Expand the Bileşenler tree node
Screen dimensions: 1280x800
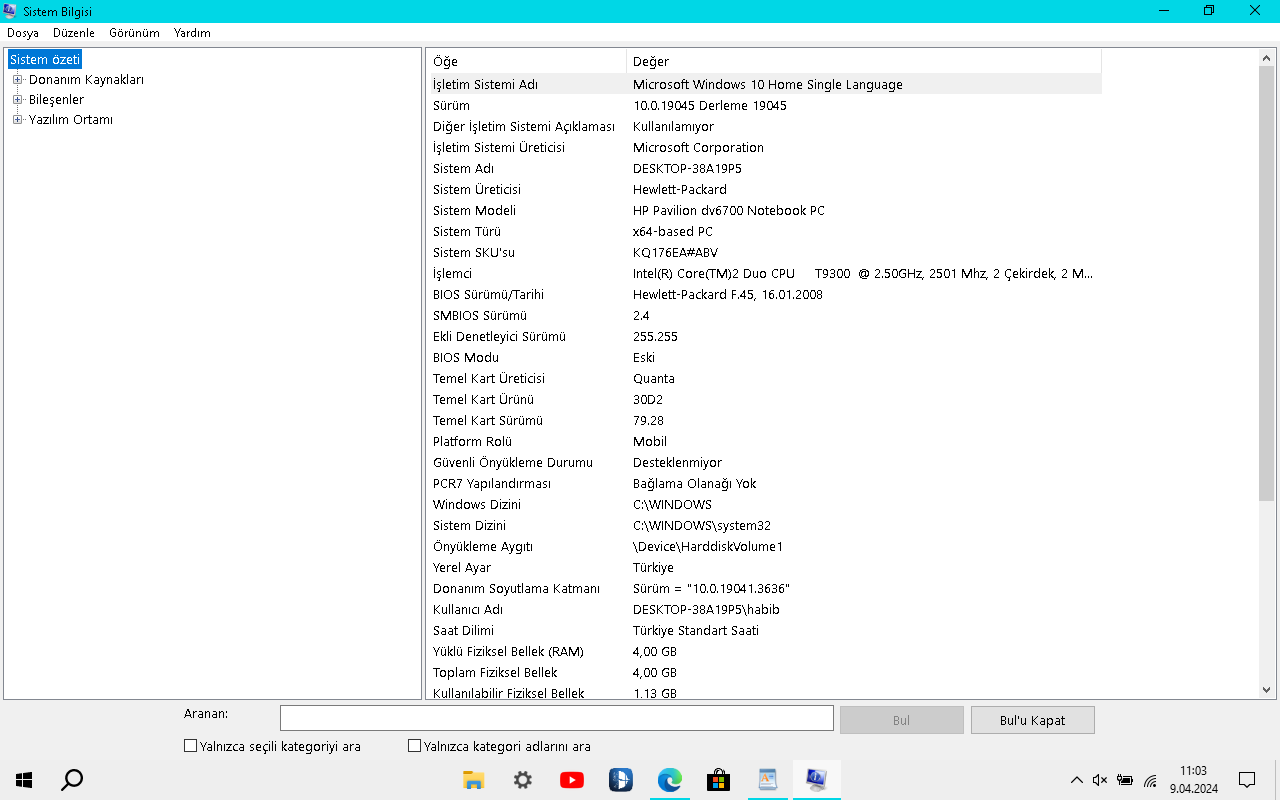point(17,100)
